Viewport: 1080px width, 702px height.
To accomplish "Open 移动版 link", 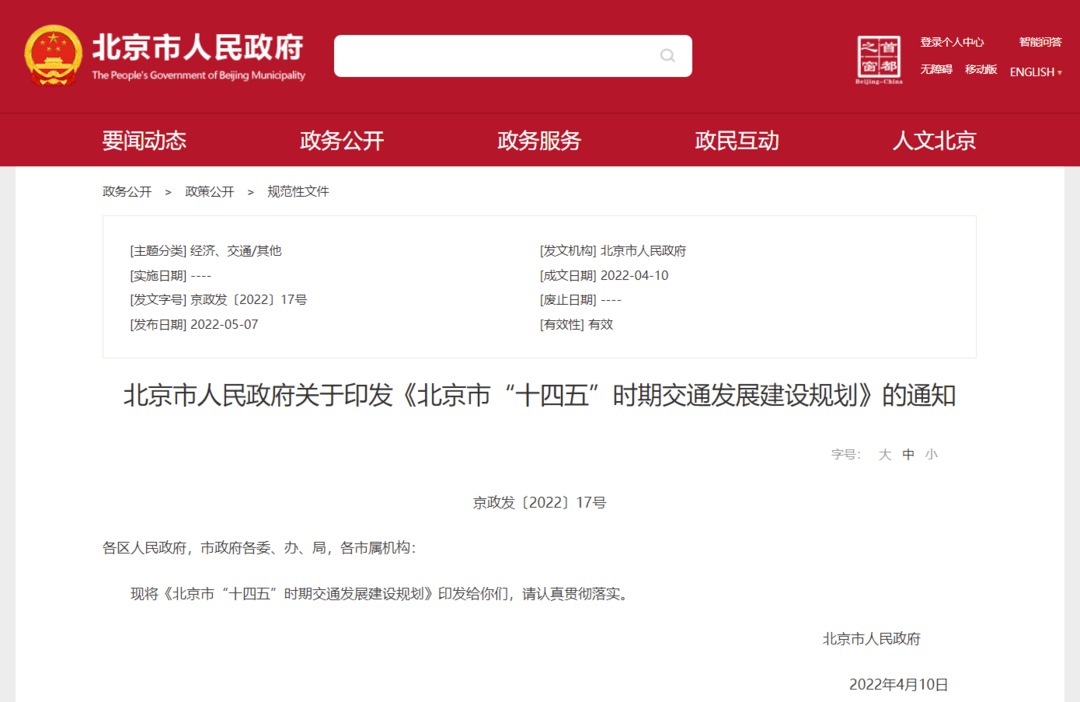I will coord(981,70).
